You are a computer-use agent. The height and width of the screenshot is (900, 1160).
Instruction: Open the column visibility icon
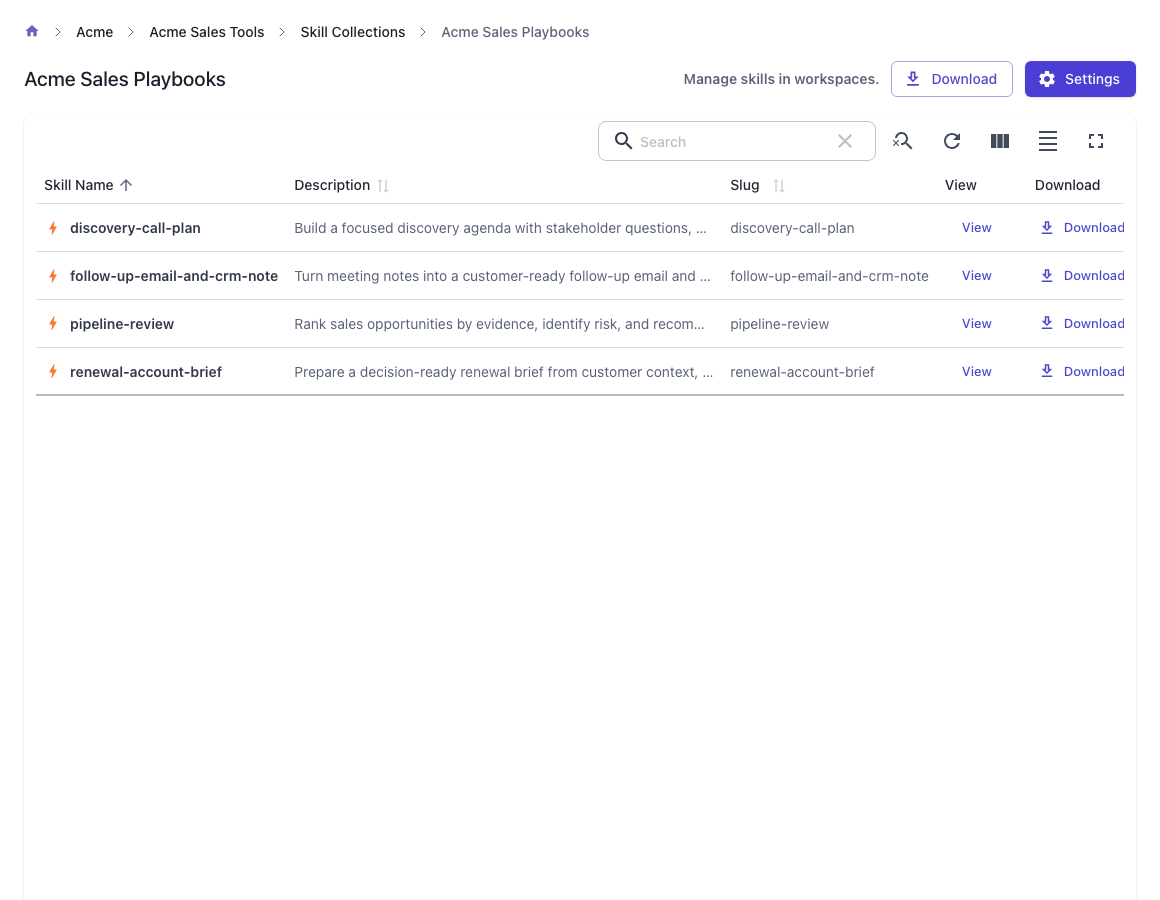point(999,141)
